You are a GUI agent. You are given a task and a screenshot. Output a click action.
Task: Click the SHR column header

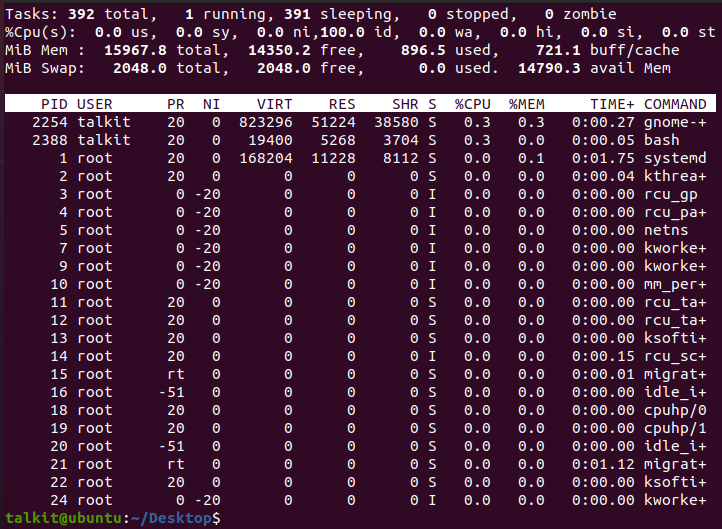405,104
